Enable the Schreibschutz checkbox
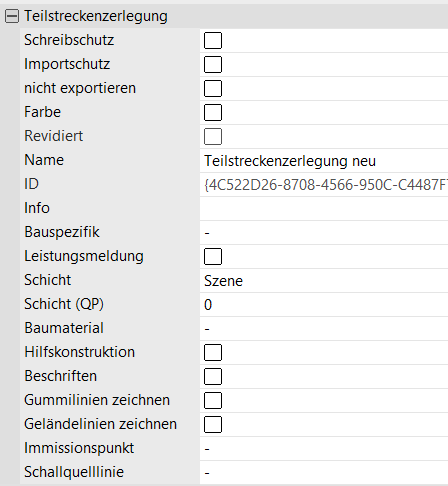The height and width of the screenshot is (486, 448). coord(213,40)
